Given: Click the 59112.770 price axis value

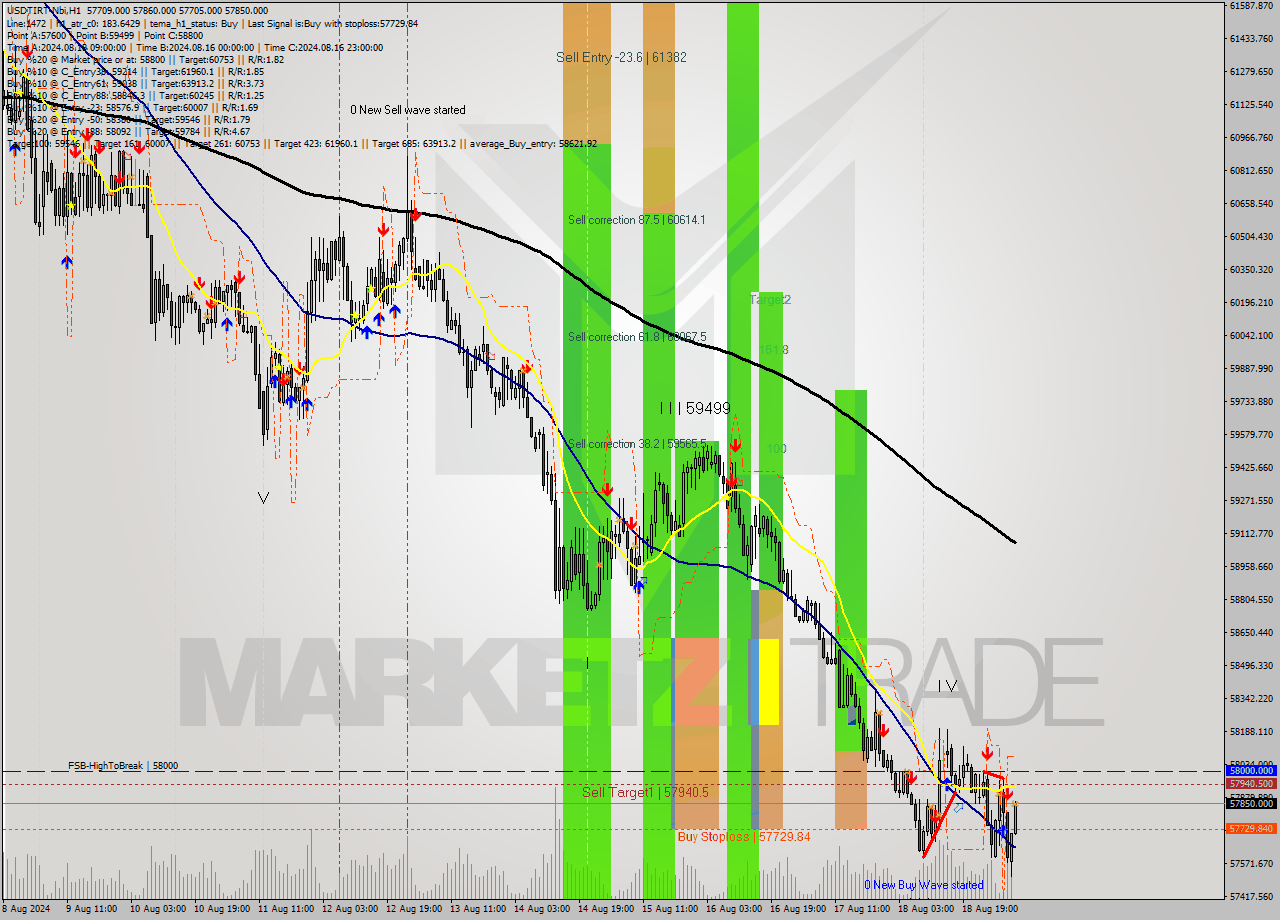Looking at the screenshot, I should pyautogui.click(x=1251, y=533).
